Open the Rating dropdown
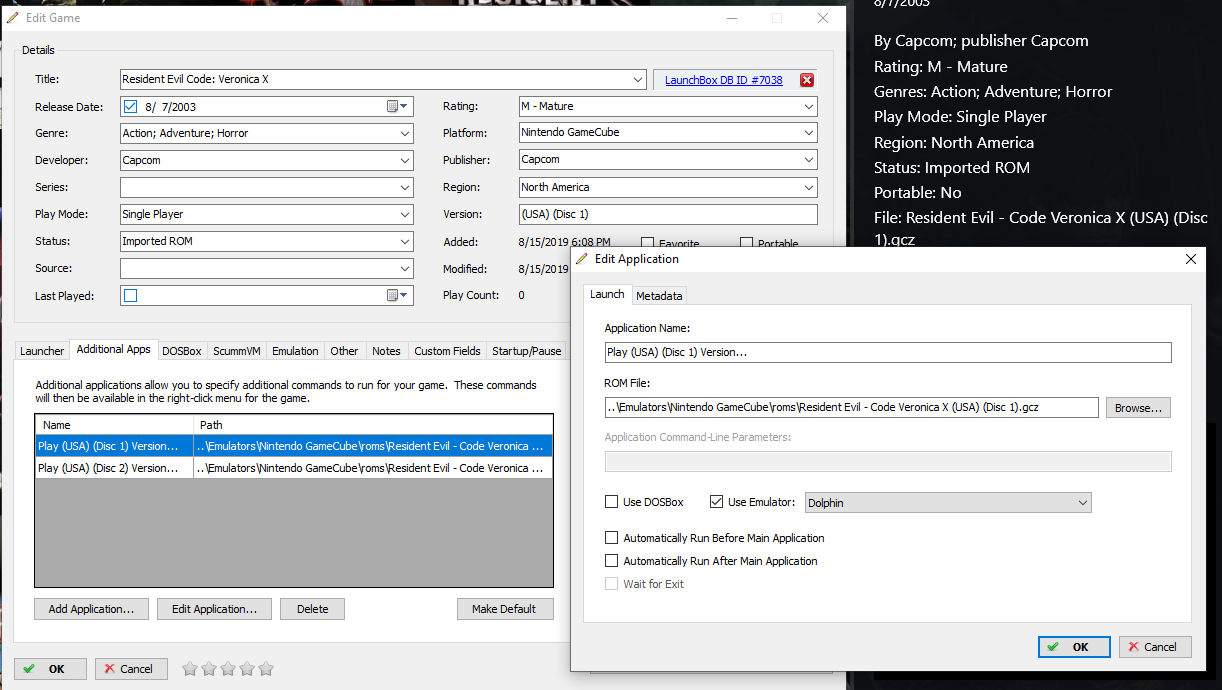The height and width of the screenshot is (690, 1222). 808,106
